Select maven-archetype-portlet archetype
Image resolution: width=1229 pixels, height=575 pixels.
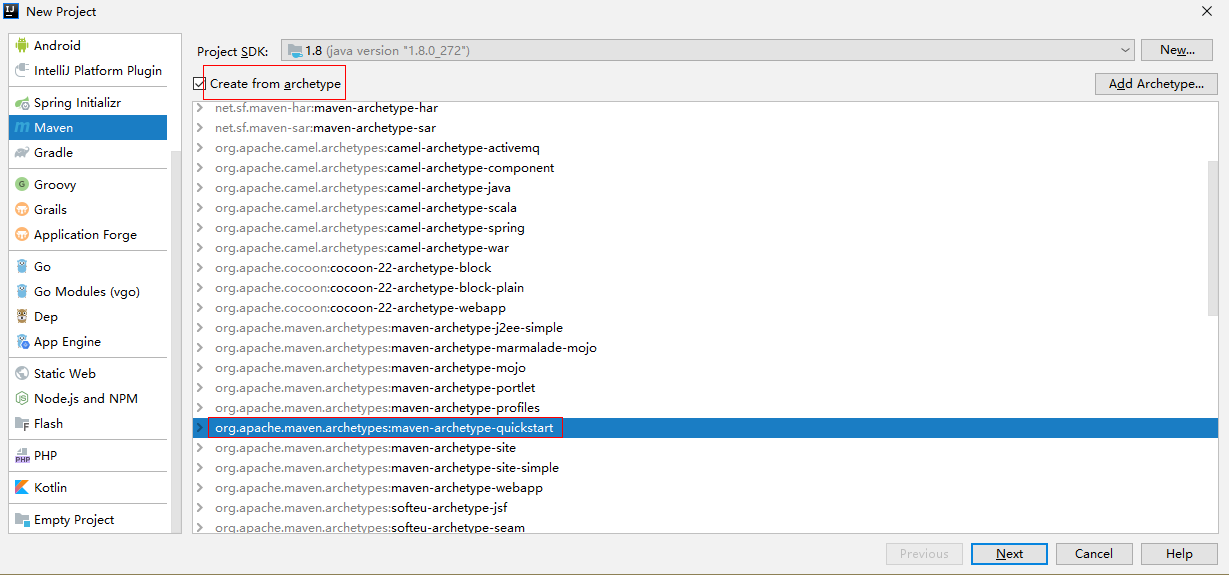tap(705, 388)
